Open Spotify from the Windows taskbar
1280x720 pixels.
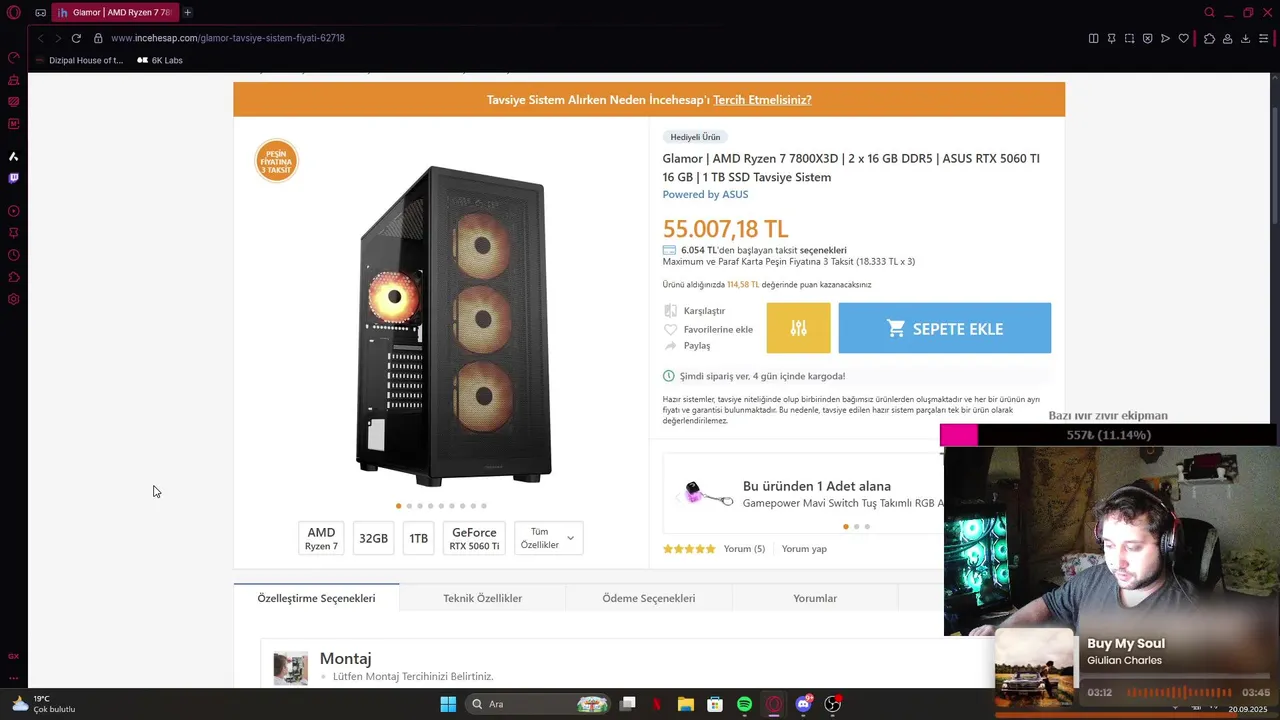tap(744, 704)
